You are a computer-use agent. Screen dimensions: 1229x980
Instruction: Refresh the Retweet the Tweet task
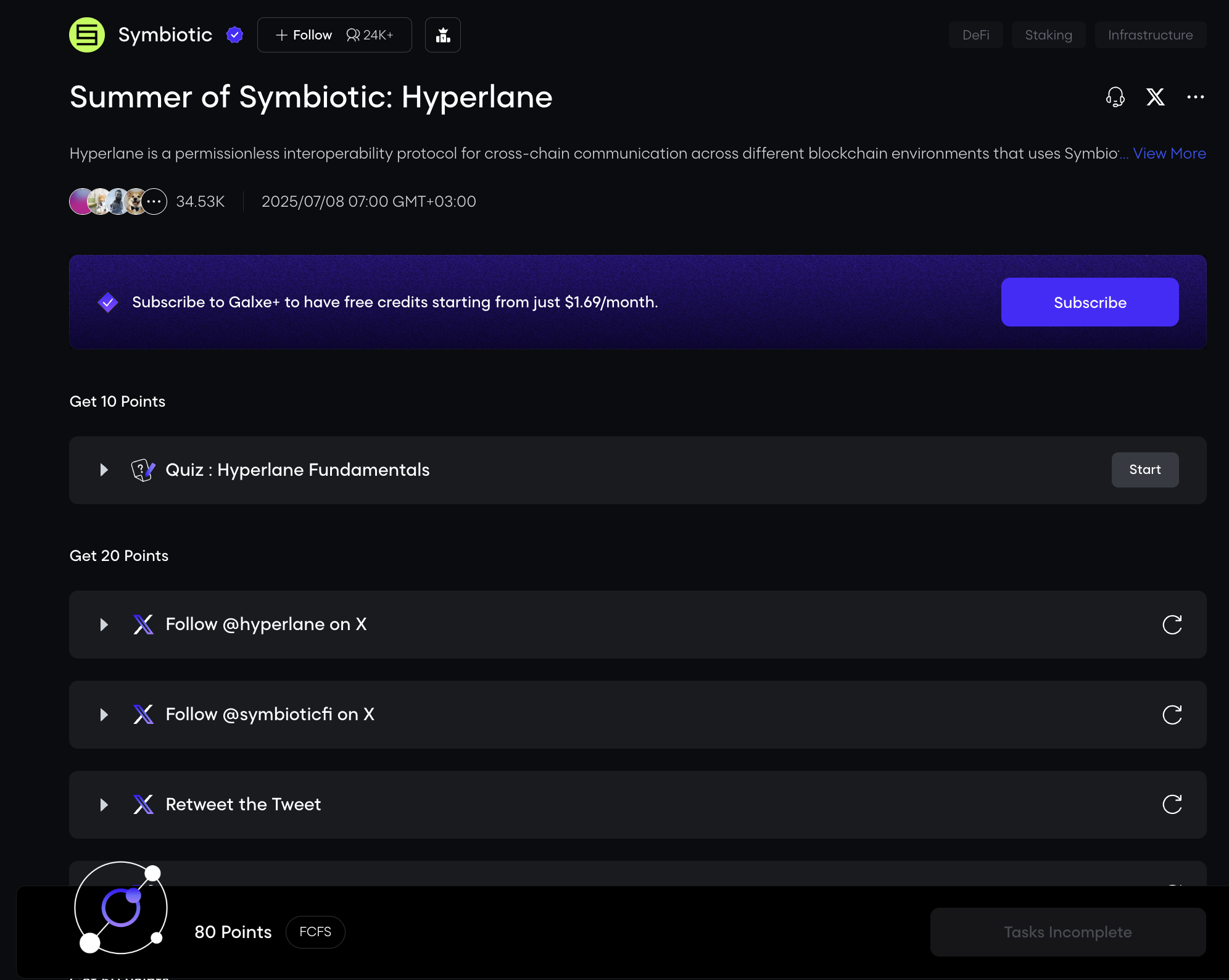tap(1172, 805)
